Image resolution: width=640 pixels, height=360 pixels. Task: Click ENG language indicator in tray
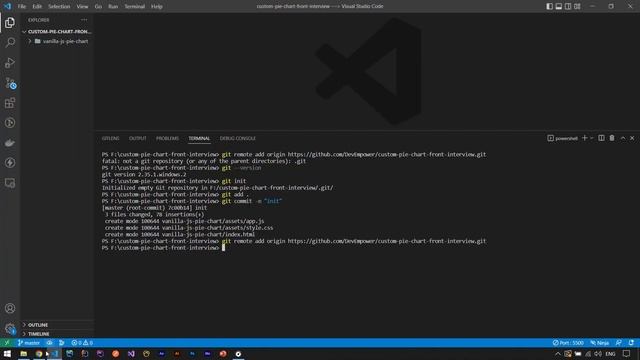pos(610,354)
